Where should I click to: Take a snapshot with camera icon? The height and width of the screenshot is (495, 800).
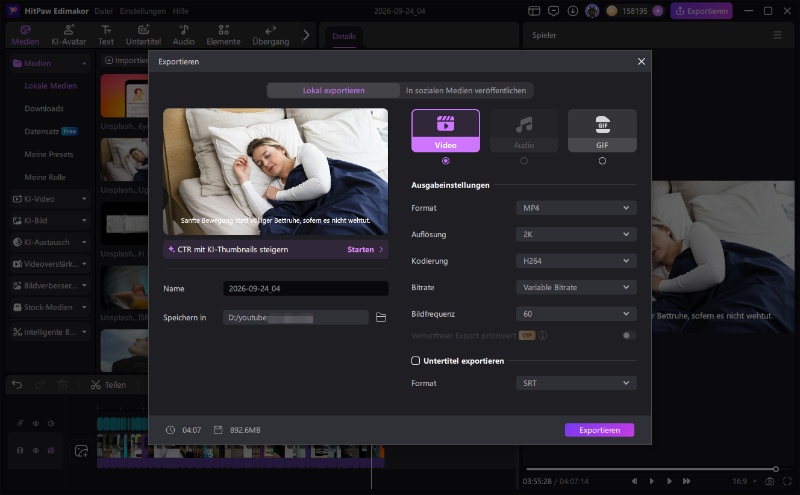pos(769,481)
